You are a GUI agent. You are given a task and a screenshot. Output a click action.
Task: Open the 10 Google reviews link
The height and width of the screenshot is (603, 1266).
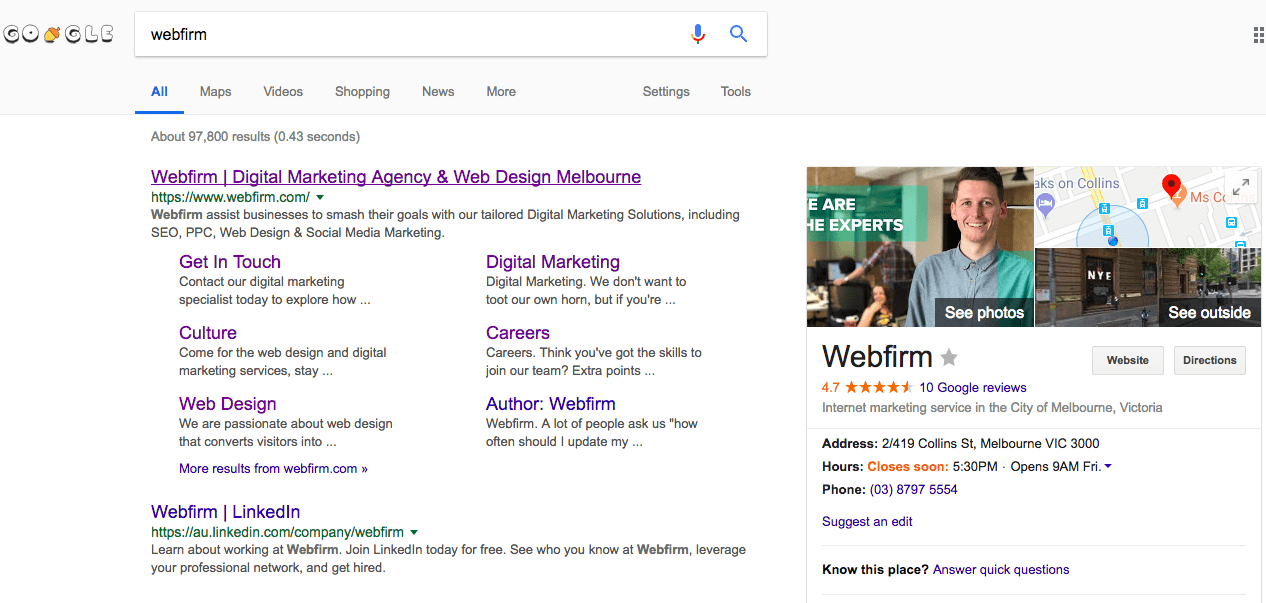(x=973, y=387)
